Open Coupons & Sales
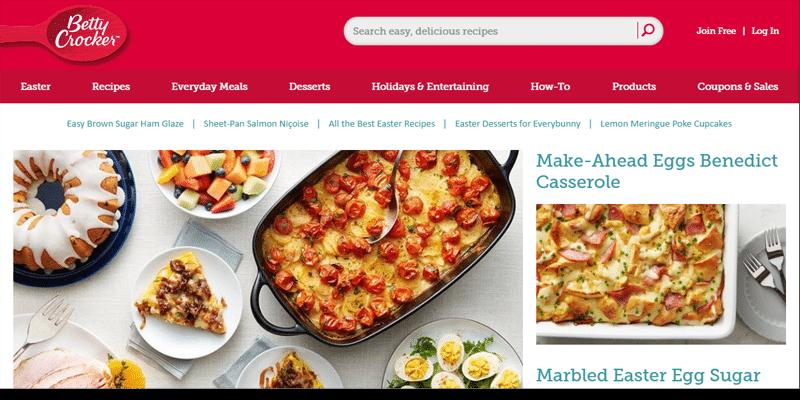 click(738, 87)
